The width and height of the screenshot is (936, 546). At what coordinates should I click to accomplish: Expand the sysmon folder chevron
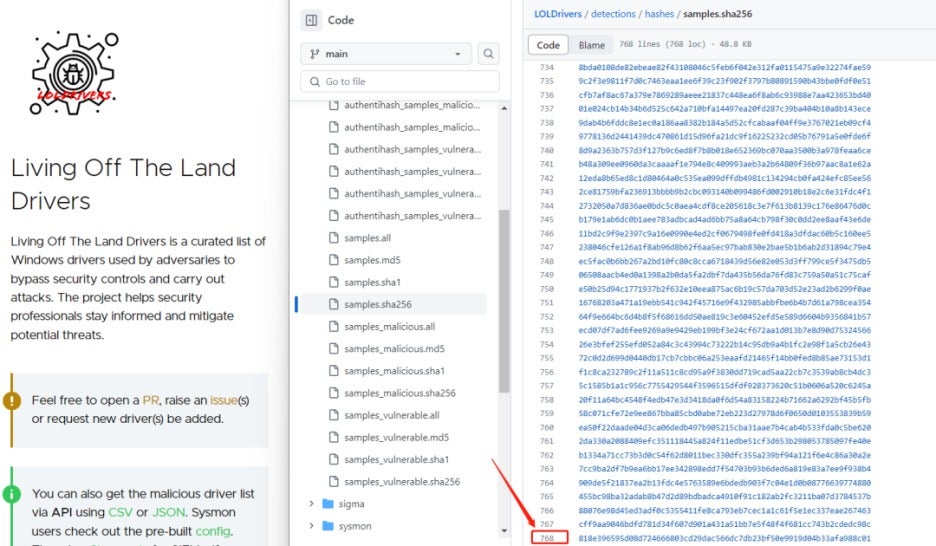coord(312,526)
